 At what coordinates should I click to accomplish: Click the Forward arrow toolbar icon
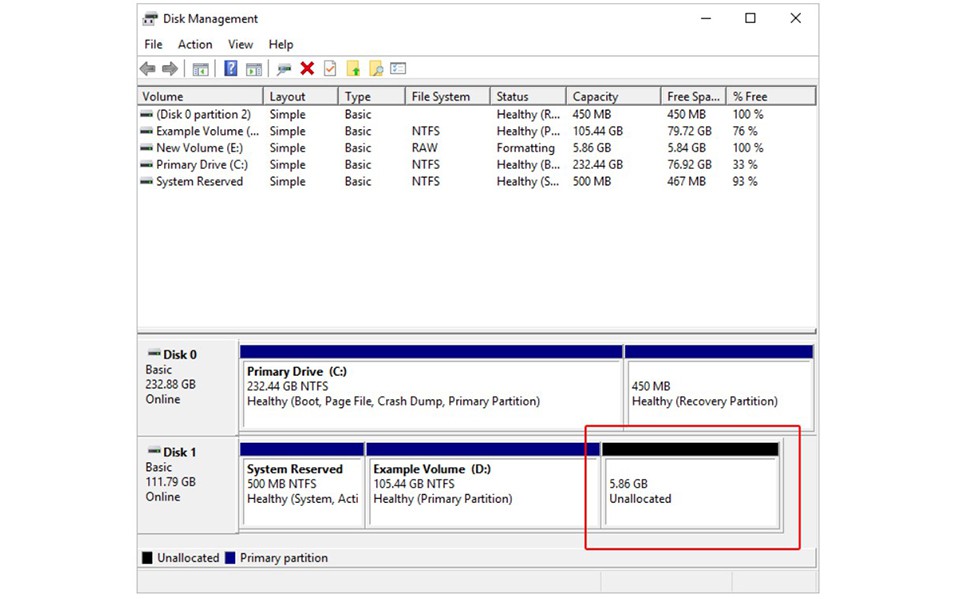click(170, 69)
